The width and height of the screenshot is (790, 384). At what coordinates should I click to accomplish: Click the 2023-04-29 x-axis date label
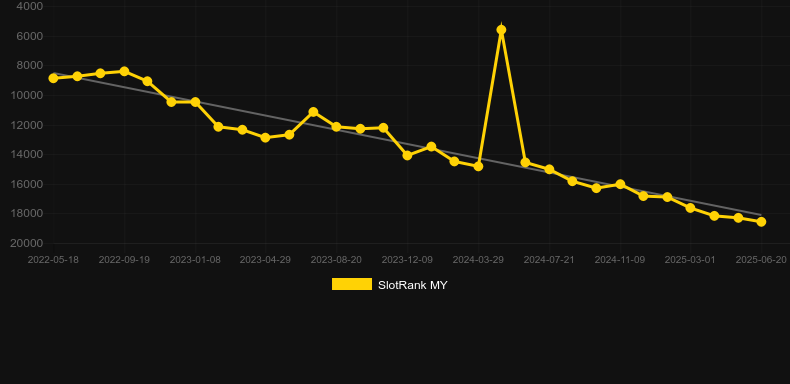[x=266, y=260]
